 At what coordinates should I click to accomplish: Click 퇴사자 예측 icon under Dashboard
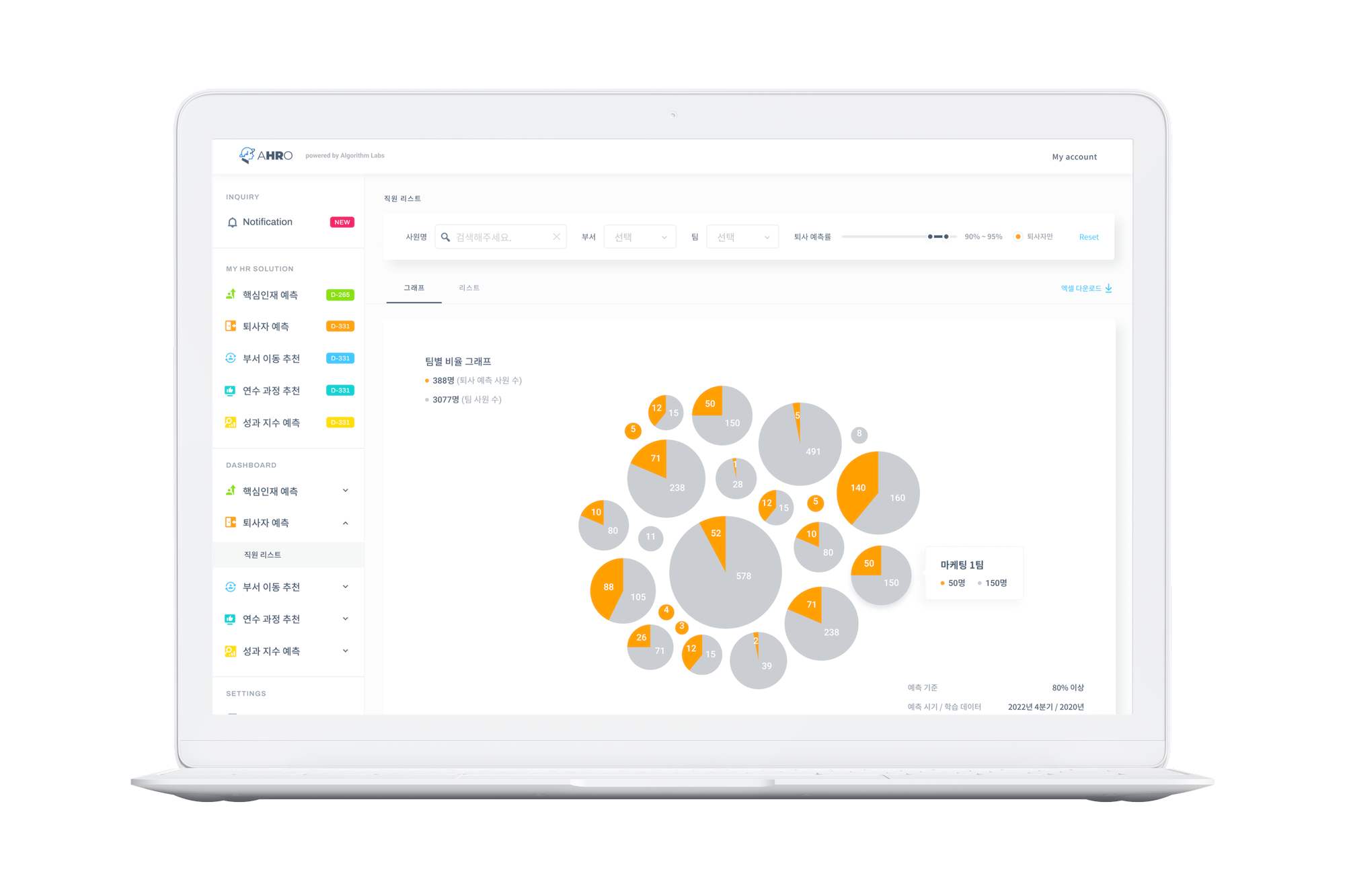pyautogui.click(x=231, y=522)
